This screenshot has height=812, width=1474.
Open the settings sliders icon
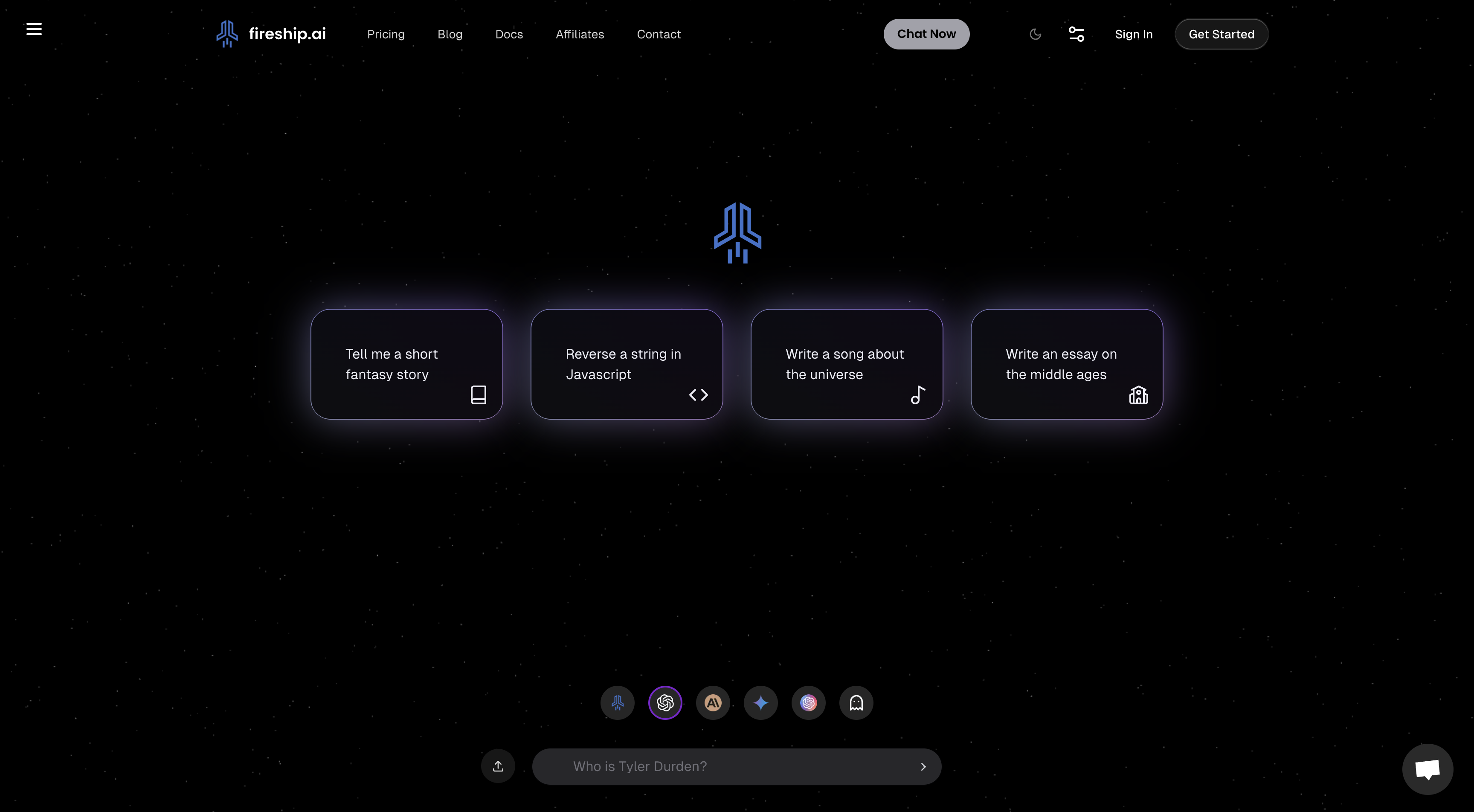pyautogui.click(x=1076, y=35)
